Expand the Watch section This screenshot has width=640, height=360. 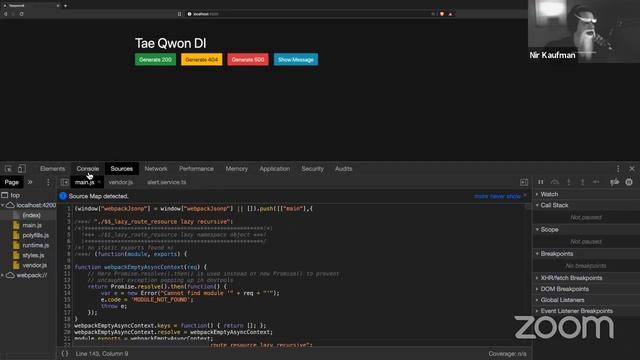[586, 194]
